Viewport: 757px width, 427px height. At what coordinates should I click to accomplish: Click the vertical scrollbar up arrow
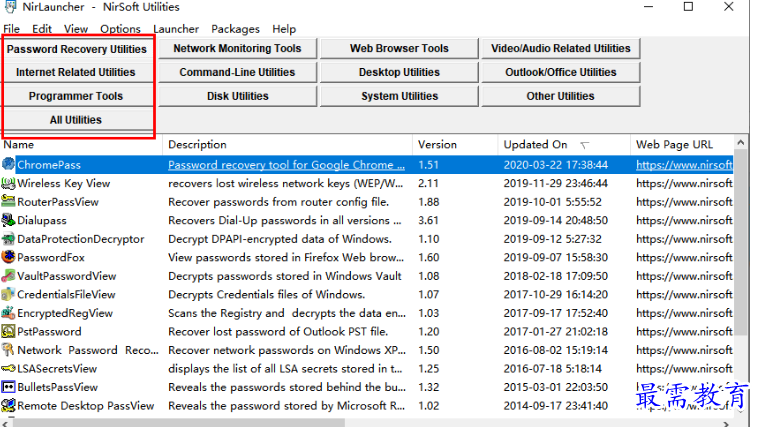[x=741, y=142]
